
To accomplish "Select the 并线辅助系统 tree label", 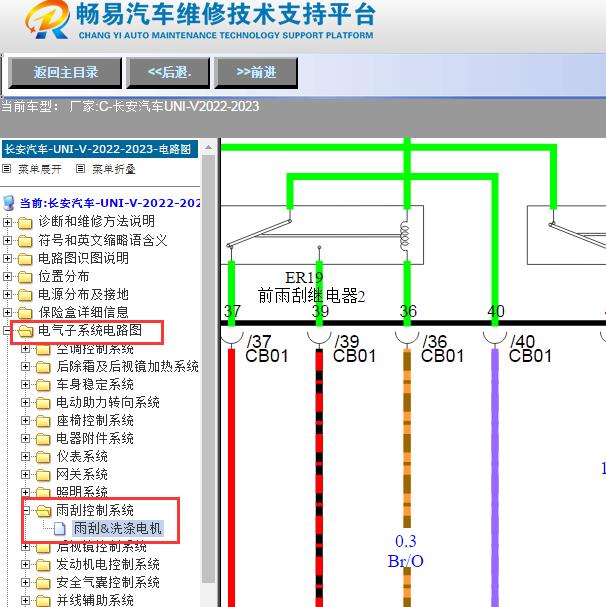I will pos(95,600).
